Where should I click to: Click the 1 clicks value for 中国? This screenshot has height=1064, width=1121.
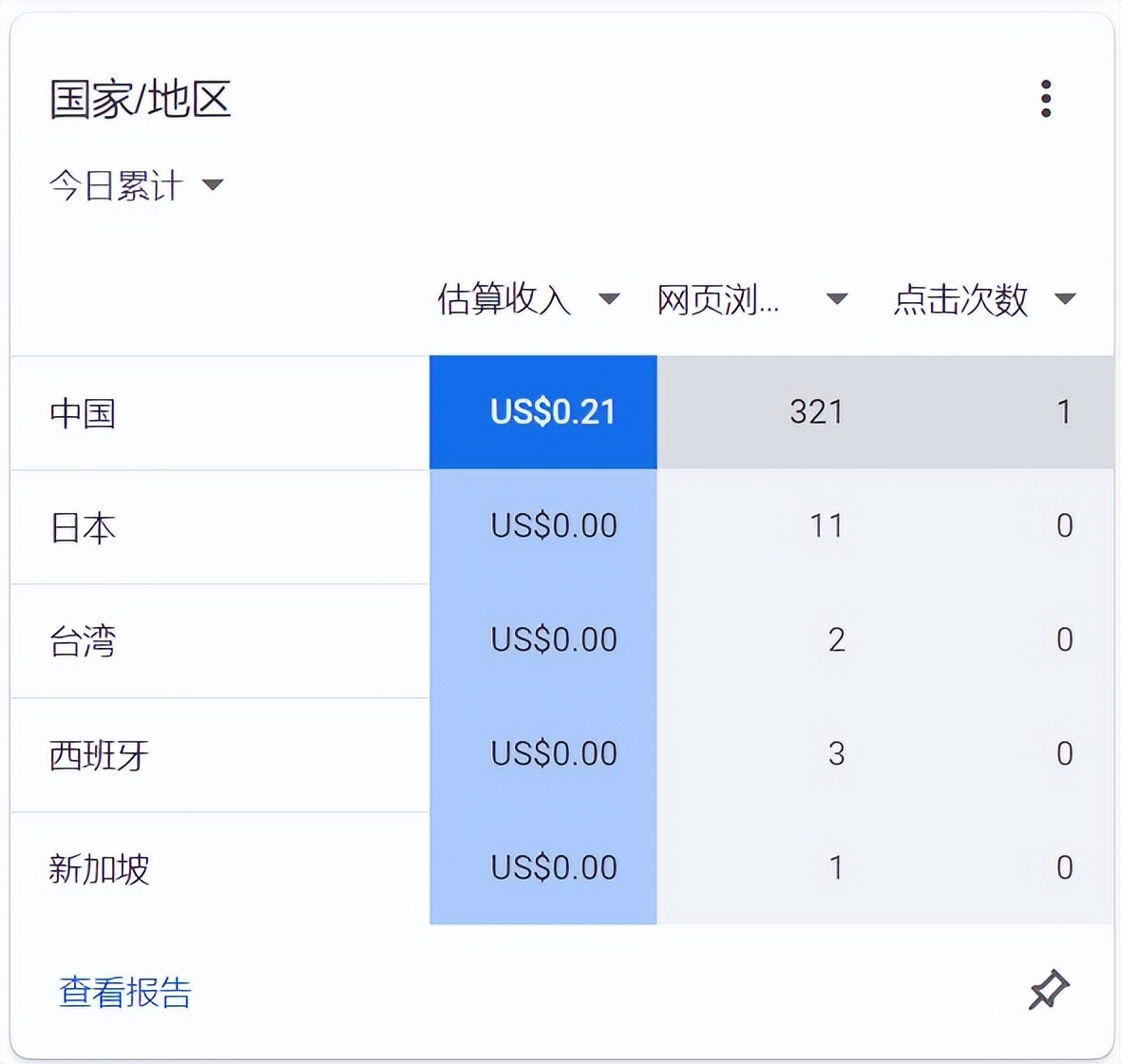1065,412
